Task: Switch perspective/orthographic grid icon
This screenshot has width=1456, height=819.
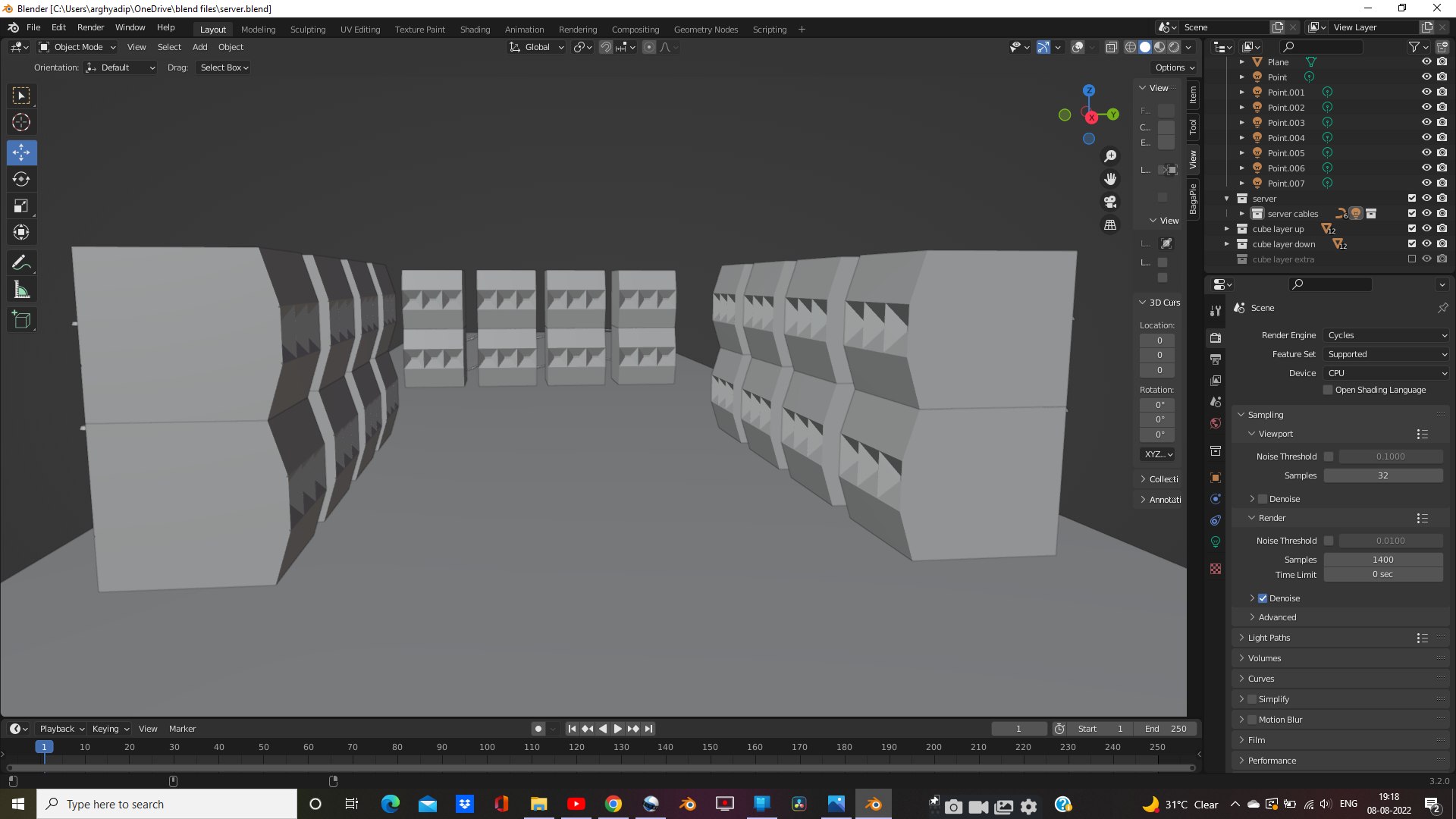Action: click(1110, 224)
